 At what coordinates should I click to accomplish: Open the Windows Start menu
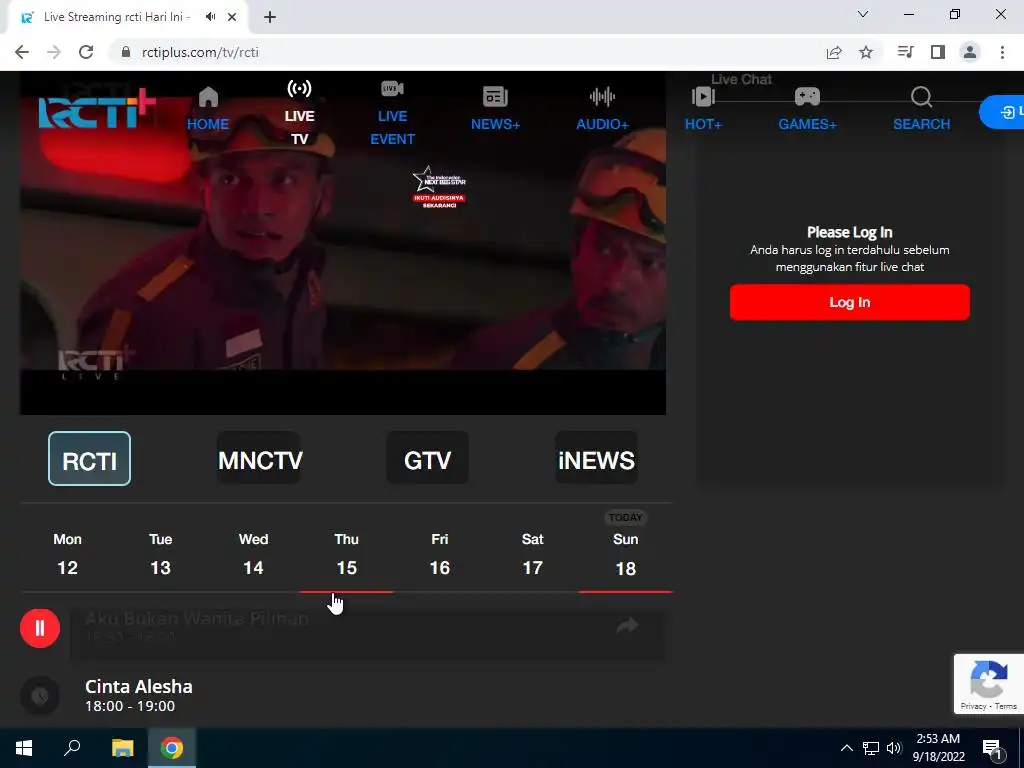(x=24, y=748)
